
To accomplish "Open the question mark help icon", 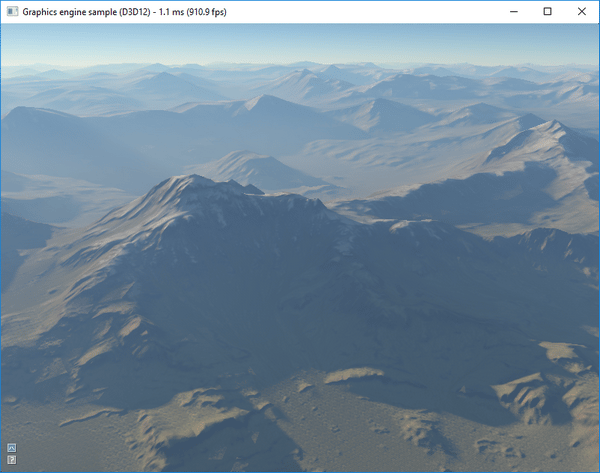I will 12,460.
